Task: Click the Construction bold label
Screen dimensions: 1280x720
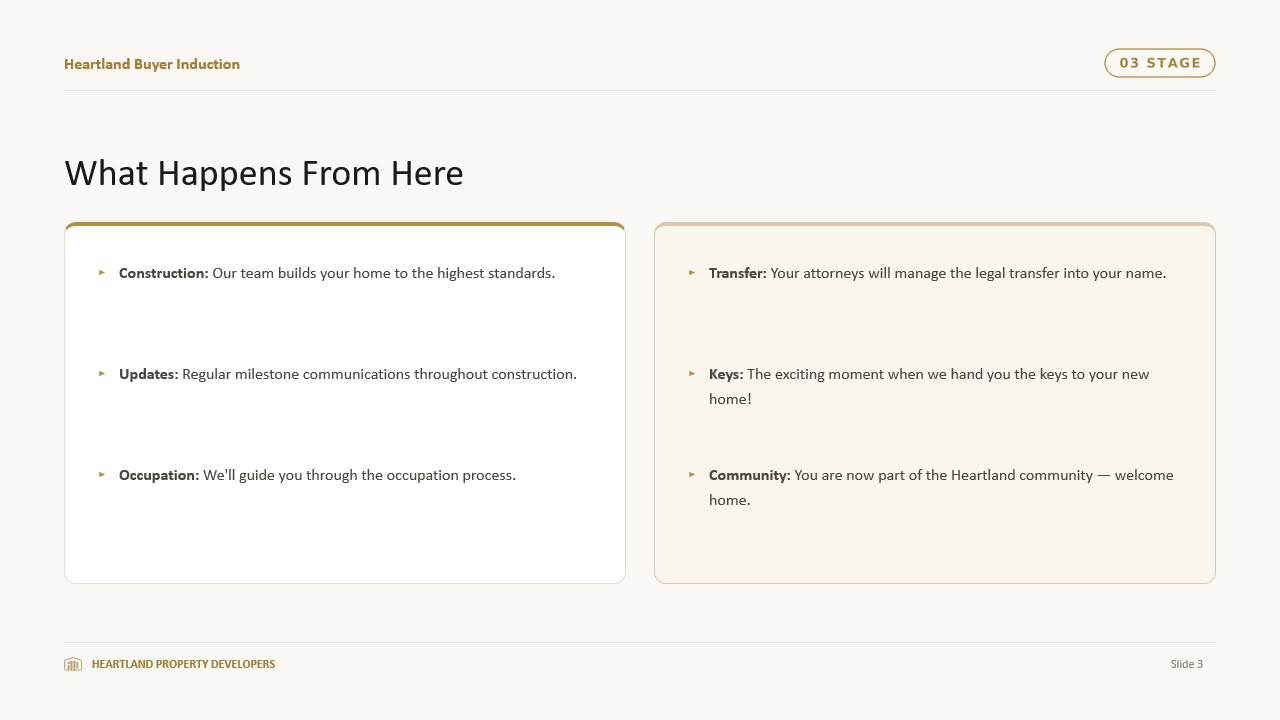Action: tap(164, 273)
